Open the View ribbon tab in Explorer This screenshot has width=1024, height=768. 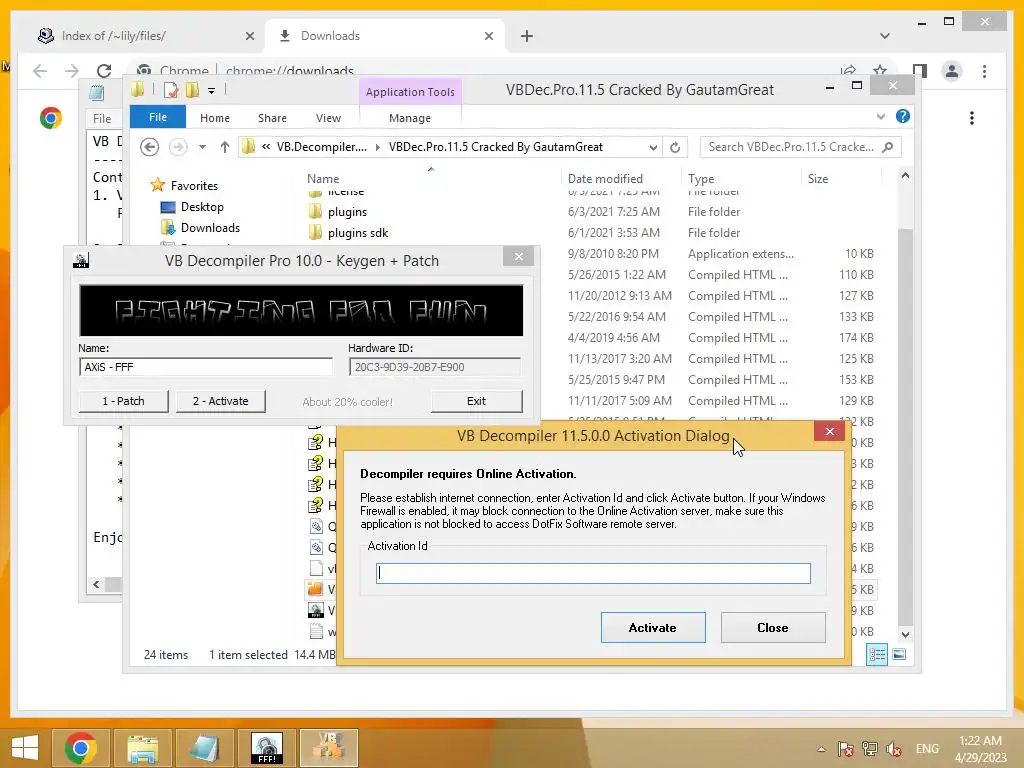click(x=328, y=118)
